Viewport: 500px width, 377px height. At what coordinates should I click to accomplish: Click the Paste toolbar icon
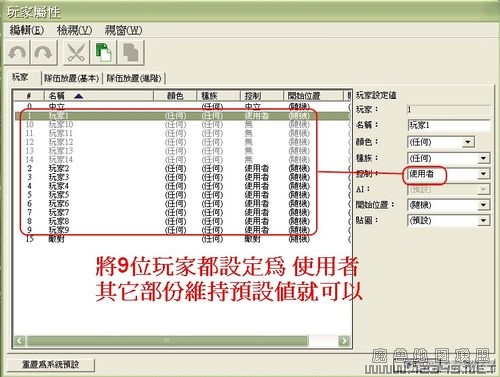[x=131, y=52]
